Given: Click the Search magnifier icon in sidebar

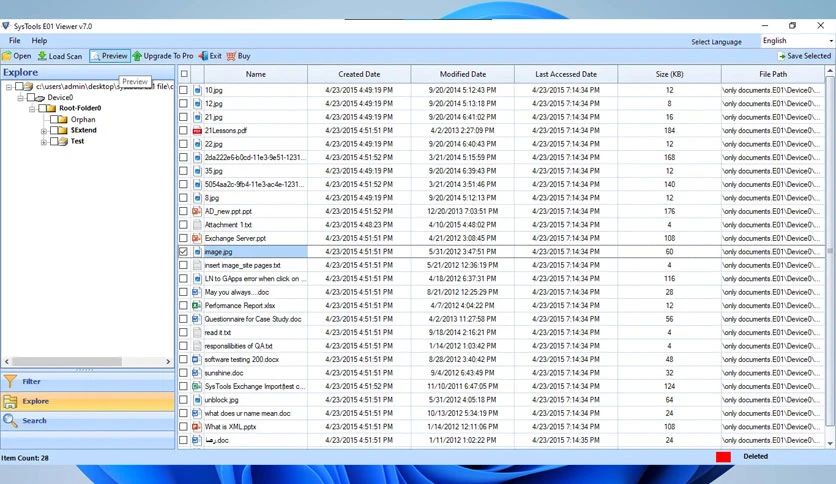Looking at the screenshot, I should coord(10,421).
